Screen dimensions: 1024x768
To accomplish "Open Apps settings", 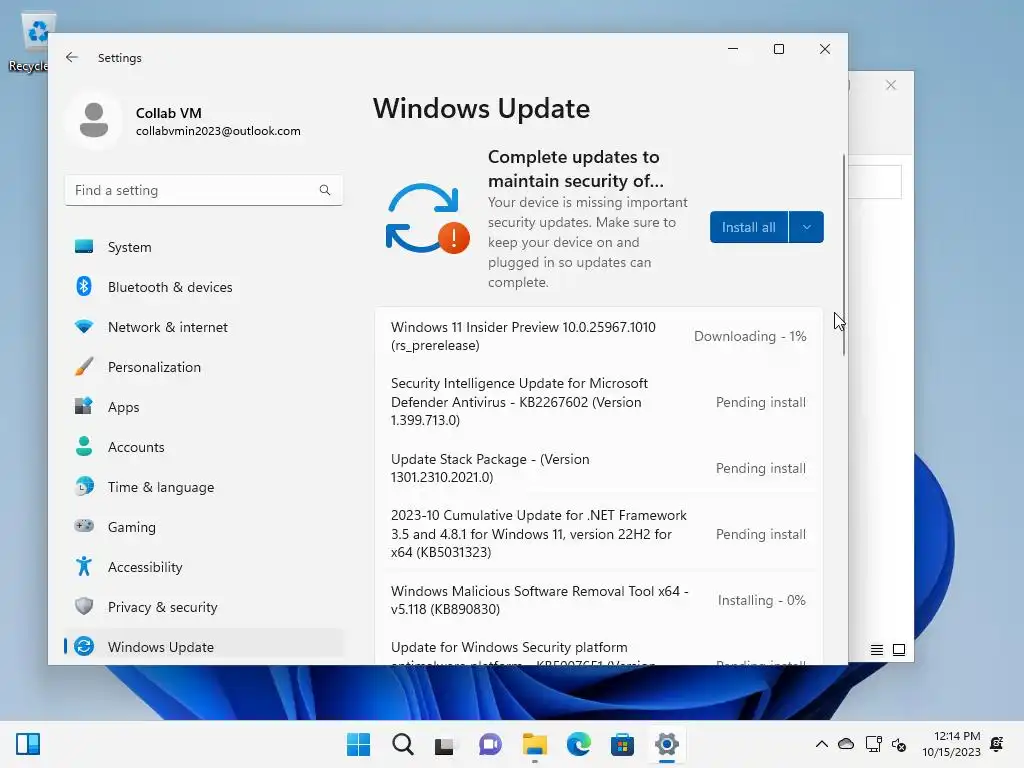I will point(204,407).
